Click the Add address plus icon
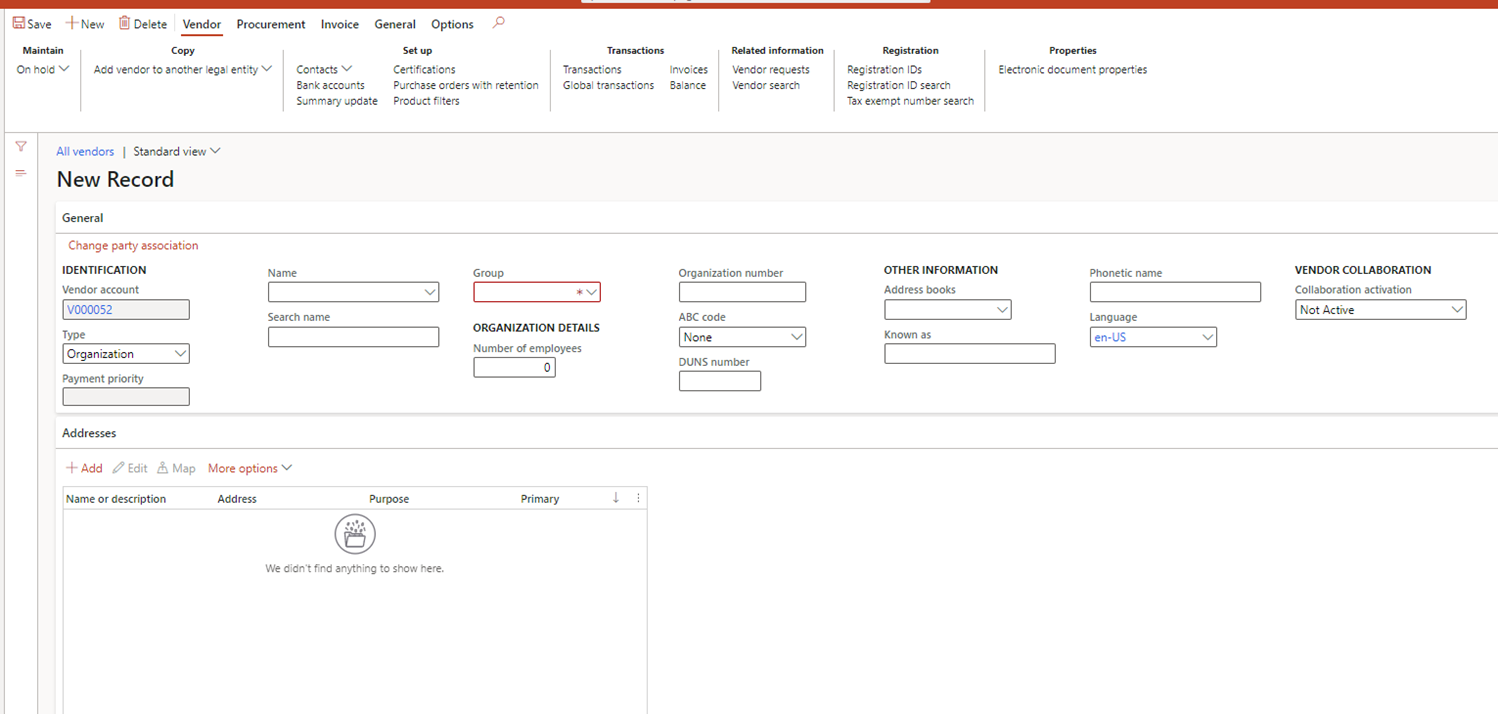 pos(72,468)
